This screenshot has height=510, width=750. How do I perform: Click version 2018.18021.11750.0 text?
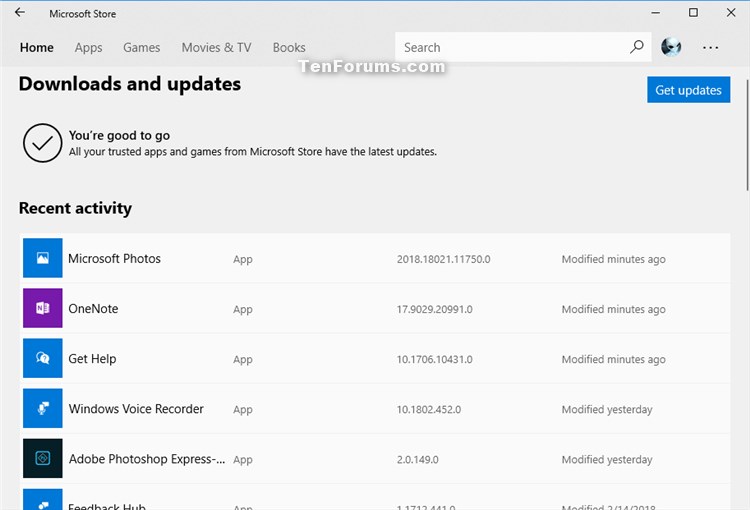443,259
